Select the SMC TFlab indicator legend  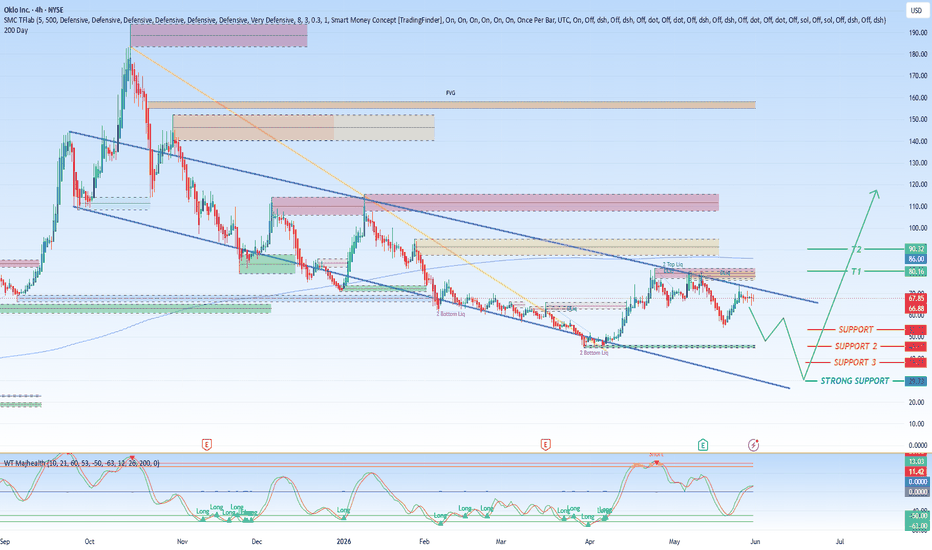point(445,20)
